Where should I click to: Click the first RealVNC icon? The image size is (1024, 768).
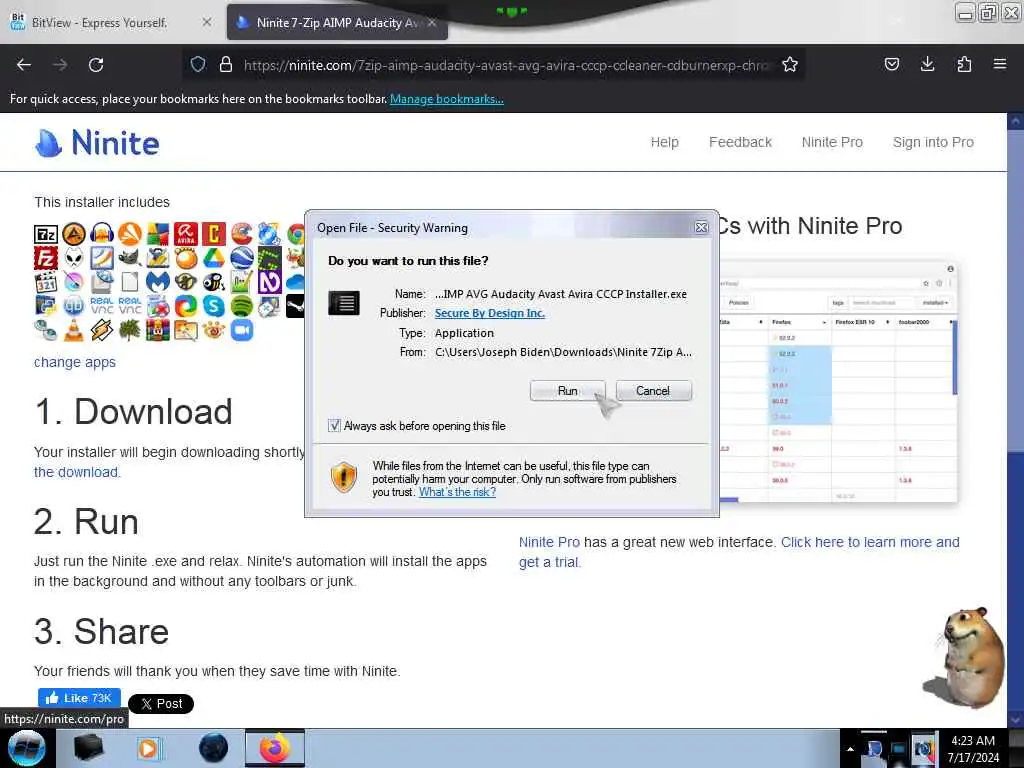point(102,306)
